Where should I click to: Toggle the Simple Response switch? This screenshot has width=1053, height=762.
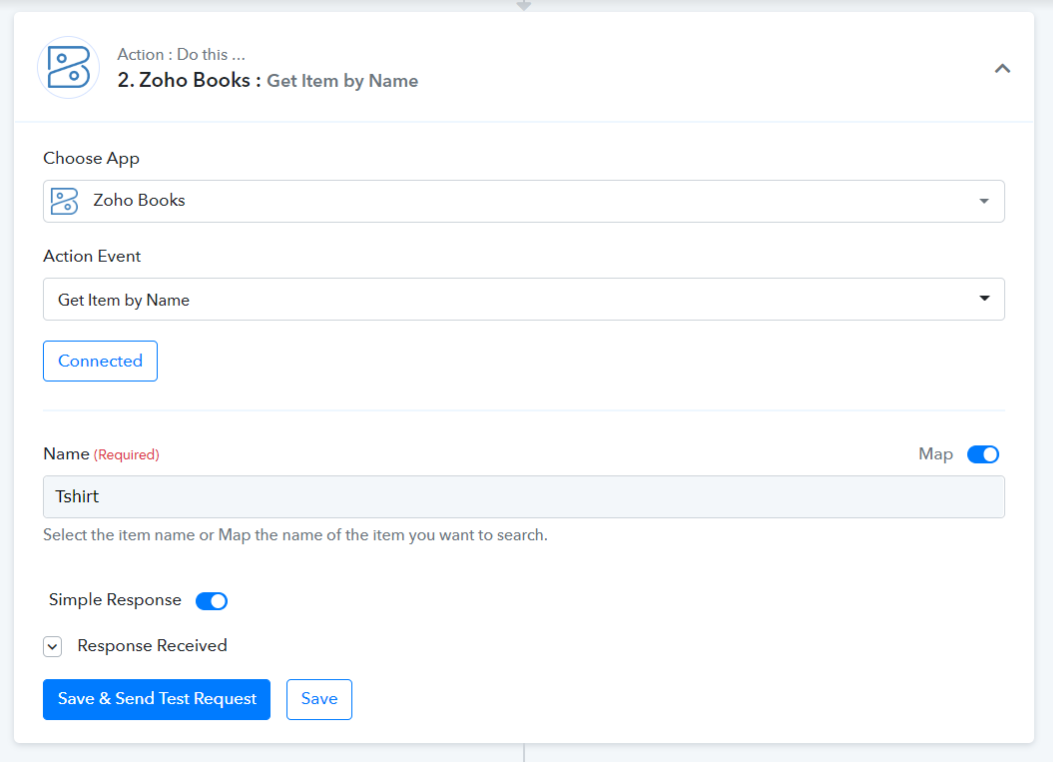212,601
